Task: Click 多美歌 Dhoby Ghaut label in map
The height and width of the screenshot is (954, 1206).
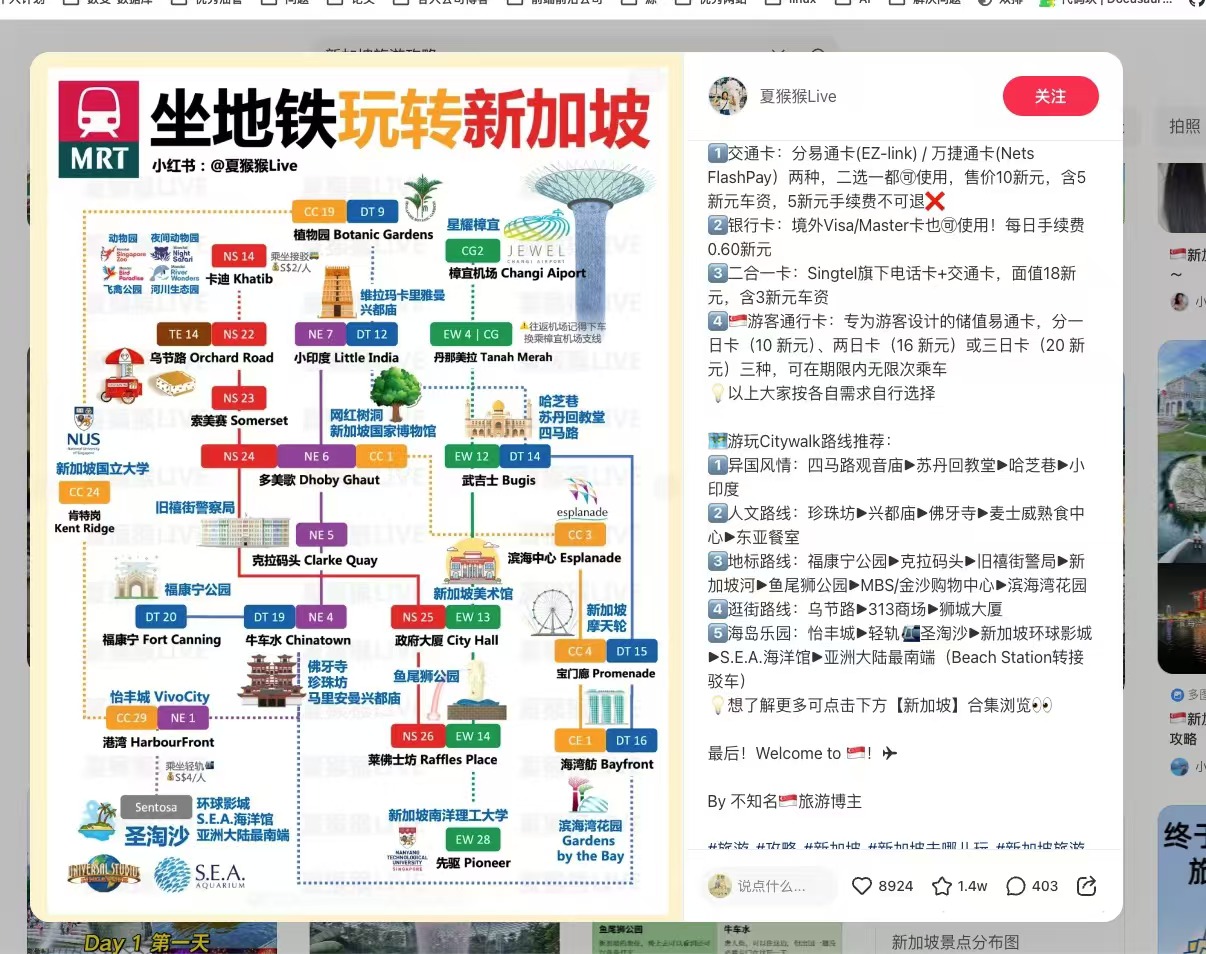Action: tap(319, 480)
